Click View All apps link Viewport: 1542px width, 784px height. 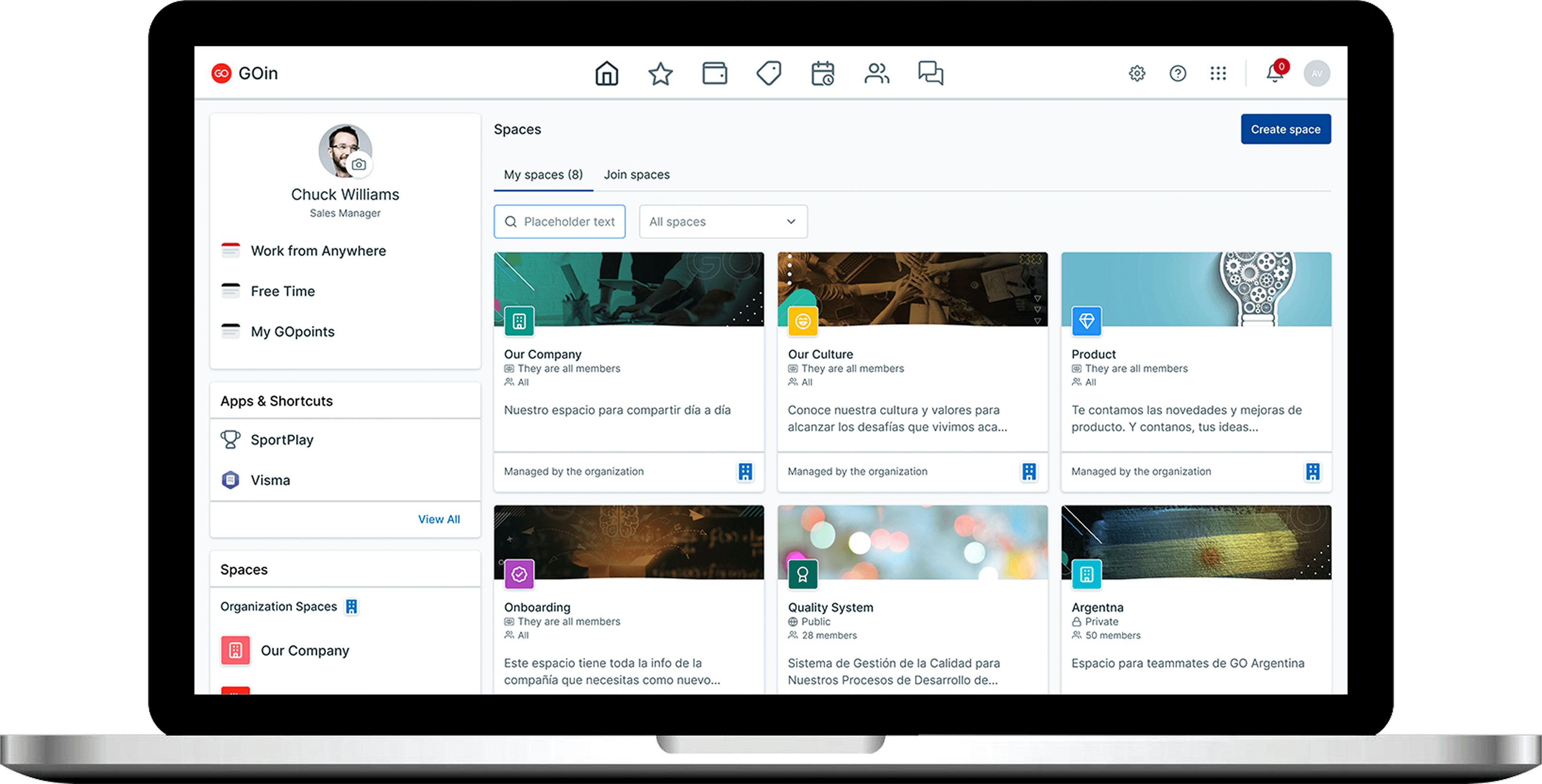click(439, 519)
